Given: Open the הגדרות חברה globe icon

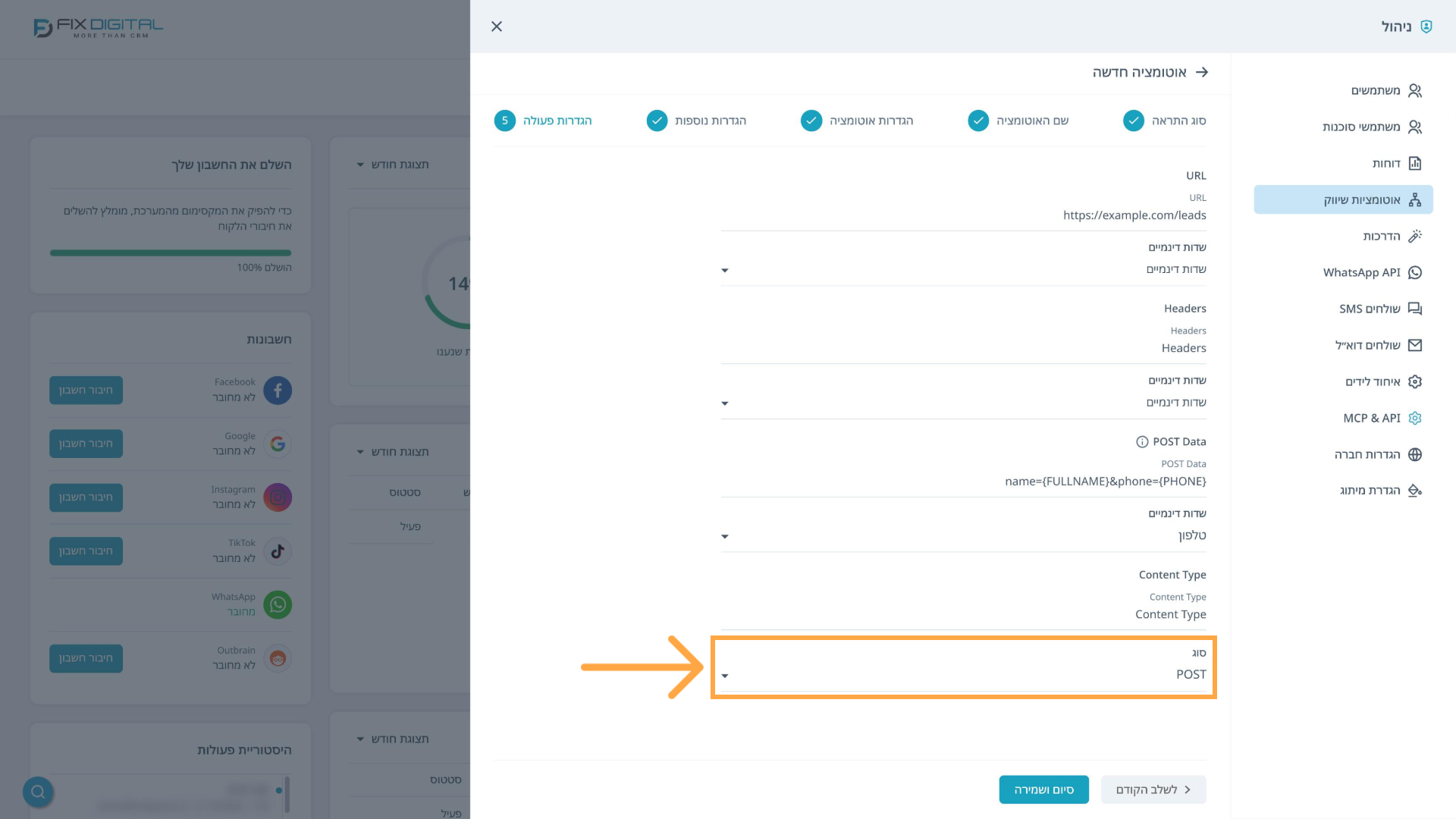Looking at the screenshot, I should coord(1415,454).
